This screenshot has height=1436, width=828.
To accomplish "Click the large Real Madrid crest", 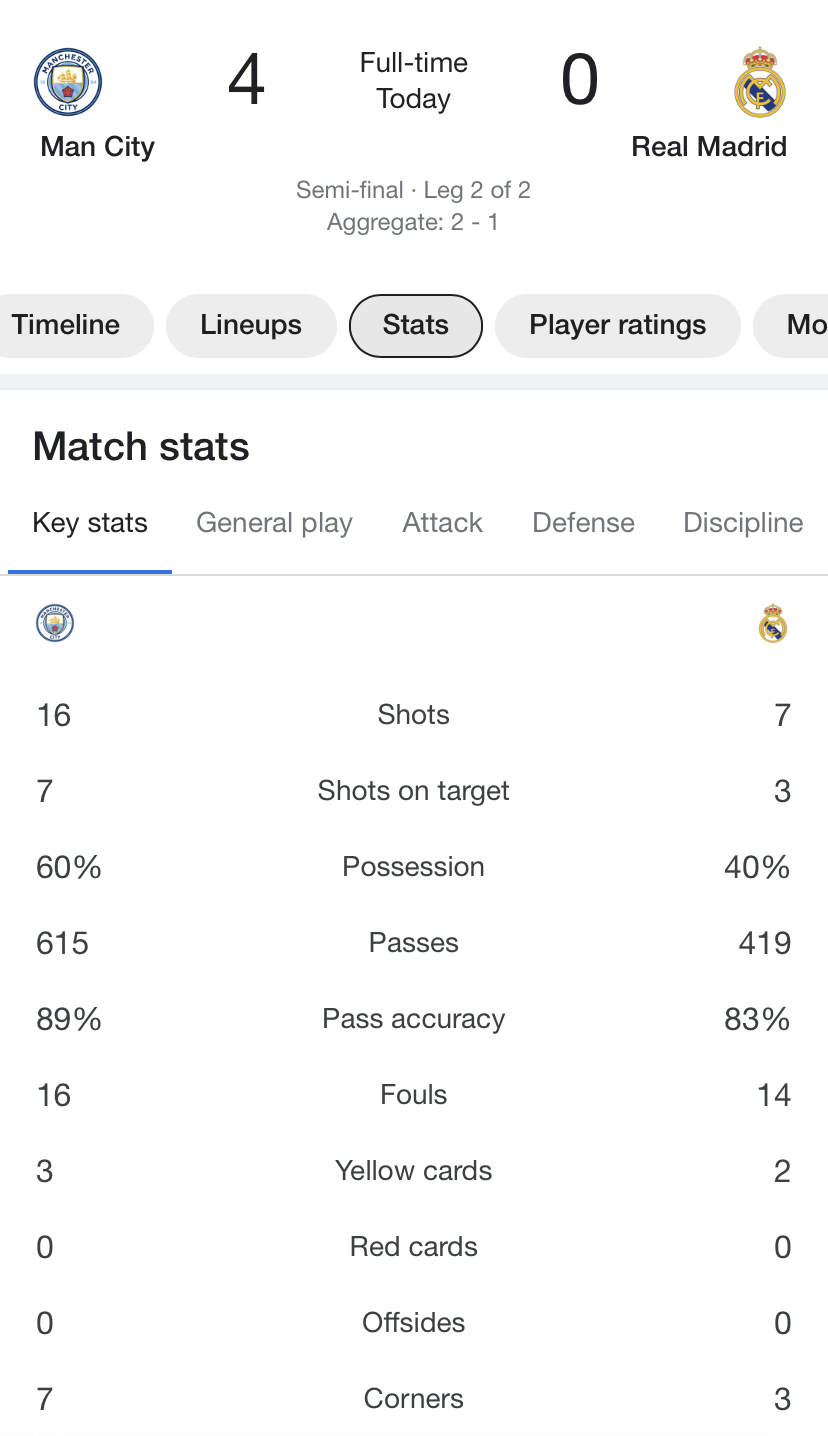I will click(x=760, y=82).
